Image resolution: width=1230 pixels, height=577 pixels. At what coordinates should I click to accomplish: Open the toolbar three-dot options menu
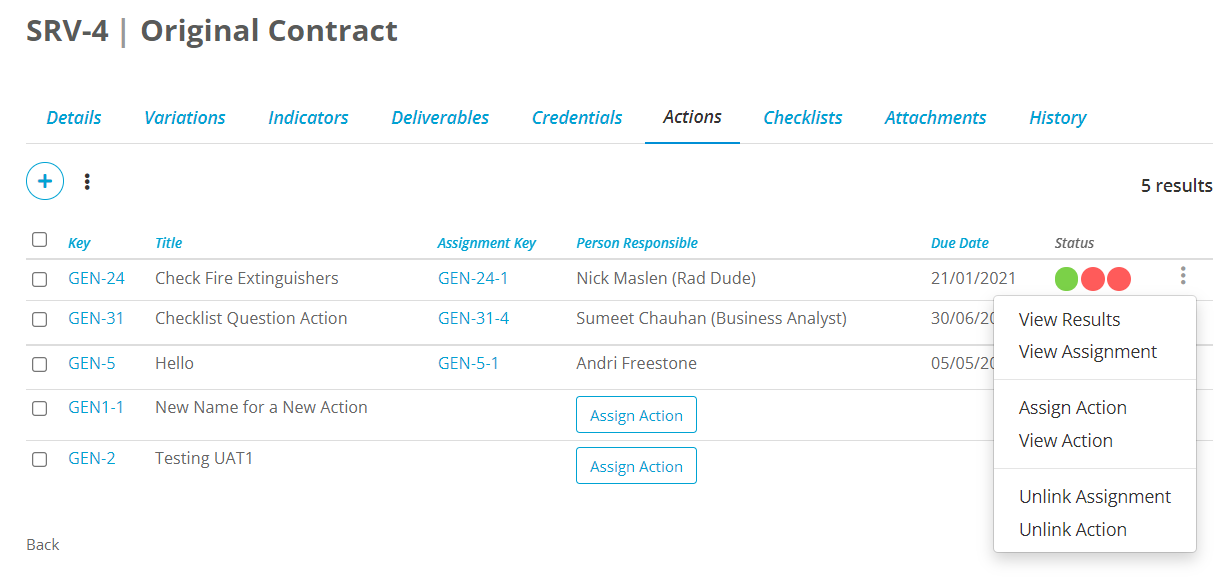tap(88, 181)
